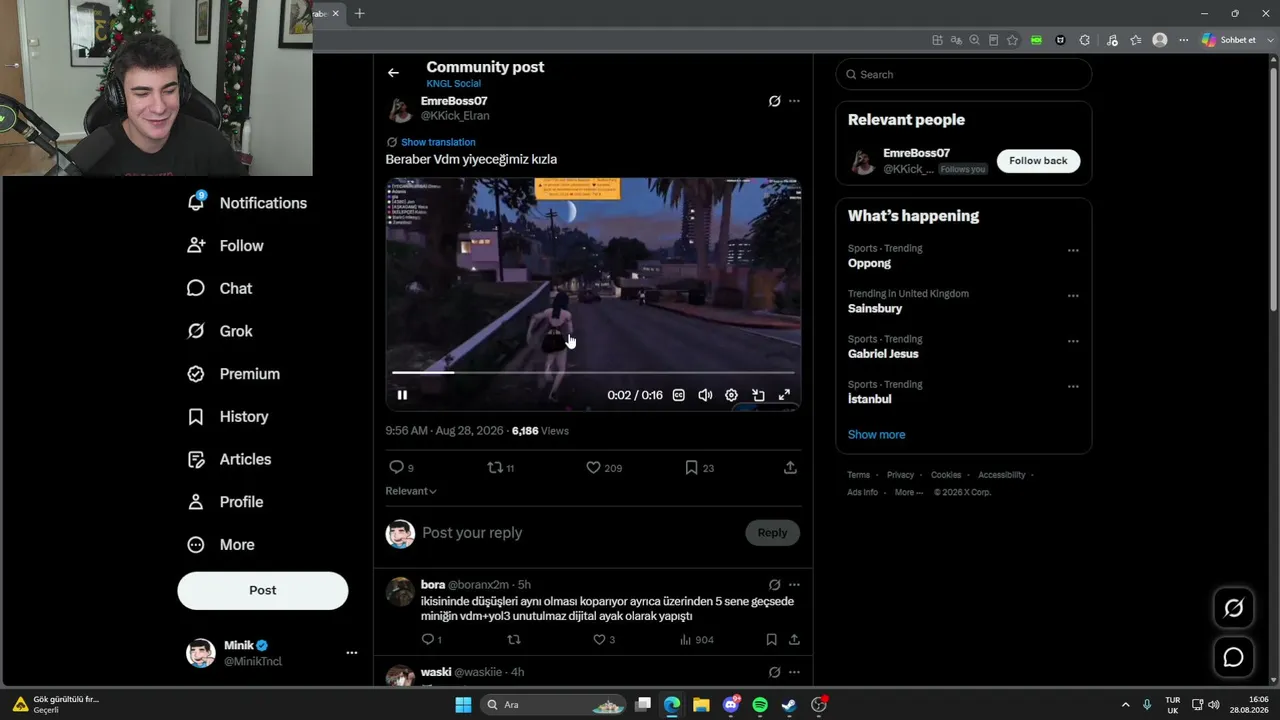
Task: Open more options on bora's reply
Action: tap(794, 585)
